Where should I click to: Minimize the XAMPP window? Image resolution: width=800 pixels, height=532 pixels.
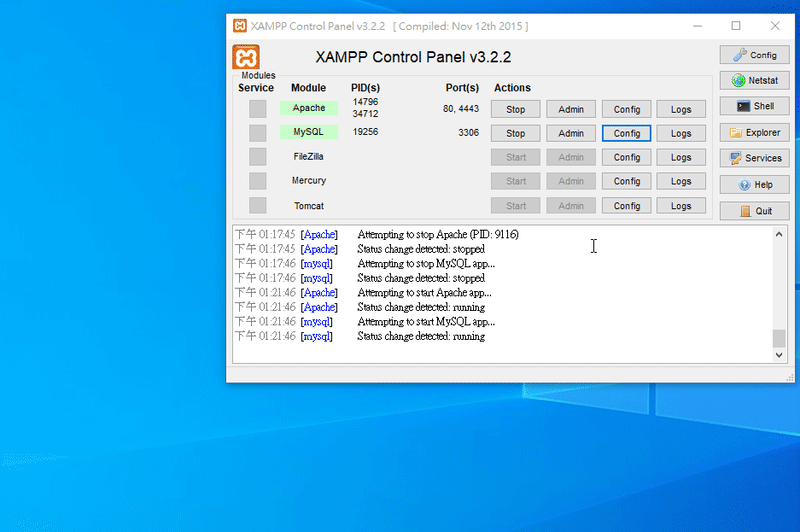[697, 26]
